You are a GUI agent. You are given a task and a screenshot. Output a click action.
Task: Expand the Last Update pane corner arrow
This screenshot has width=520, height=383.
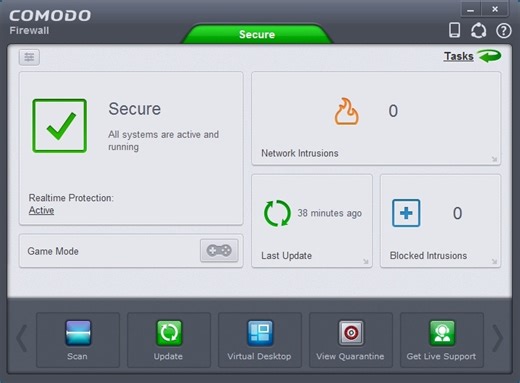coord(366,261)
